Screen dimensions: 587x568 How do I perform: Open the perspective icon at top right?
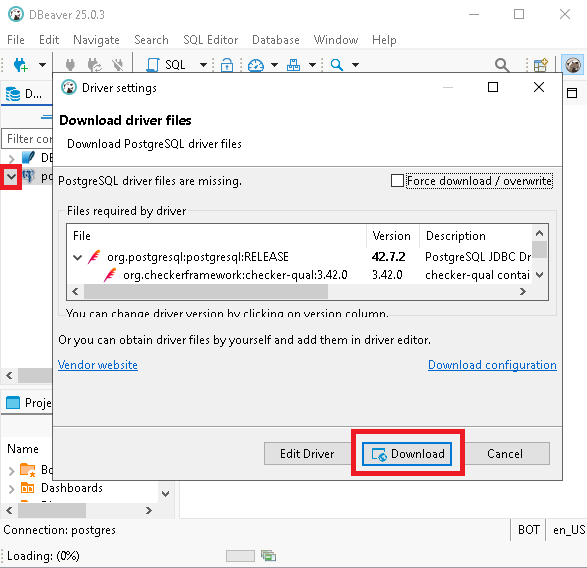pos(541,65)
